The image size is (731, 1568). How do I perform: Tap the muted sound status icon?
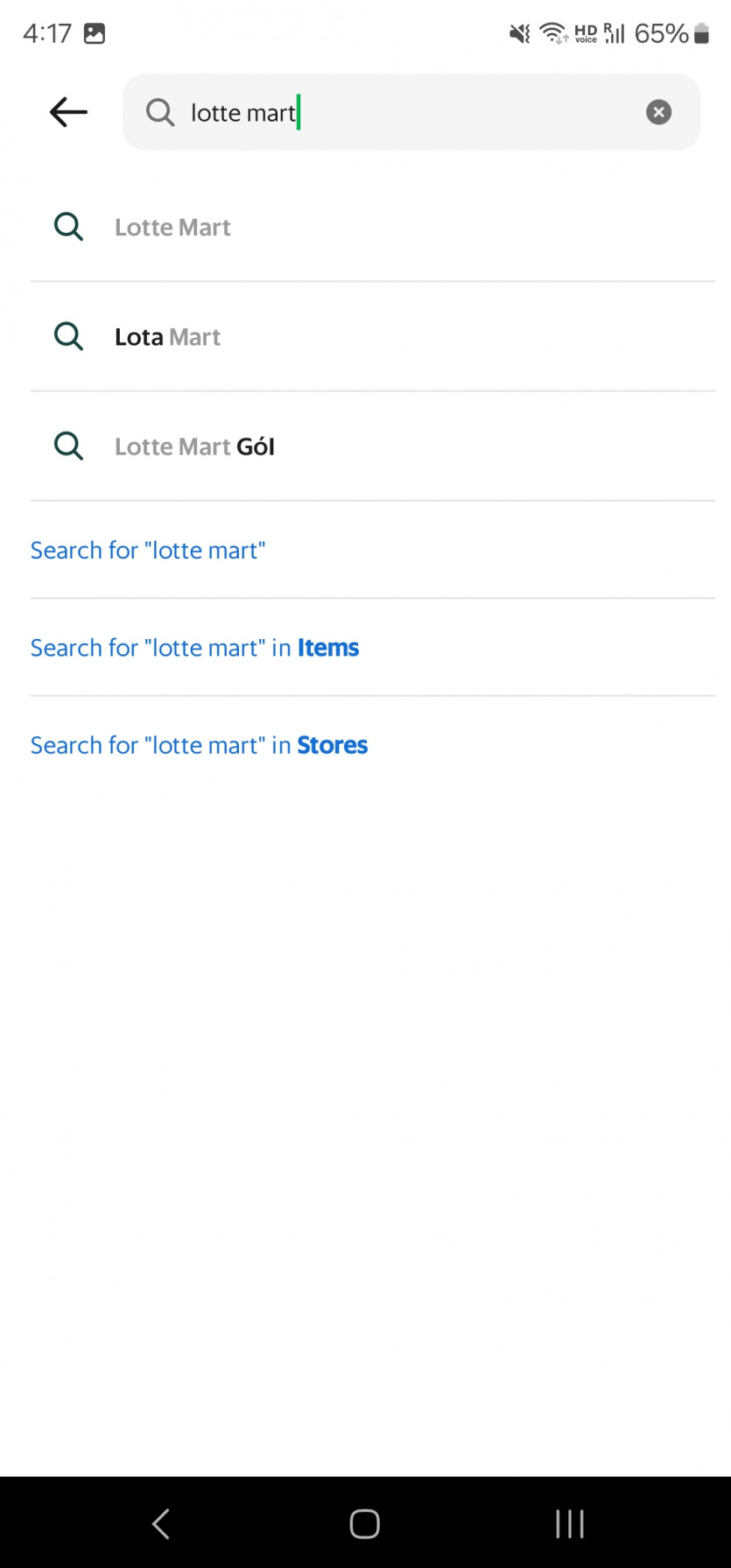point(520,33)
